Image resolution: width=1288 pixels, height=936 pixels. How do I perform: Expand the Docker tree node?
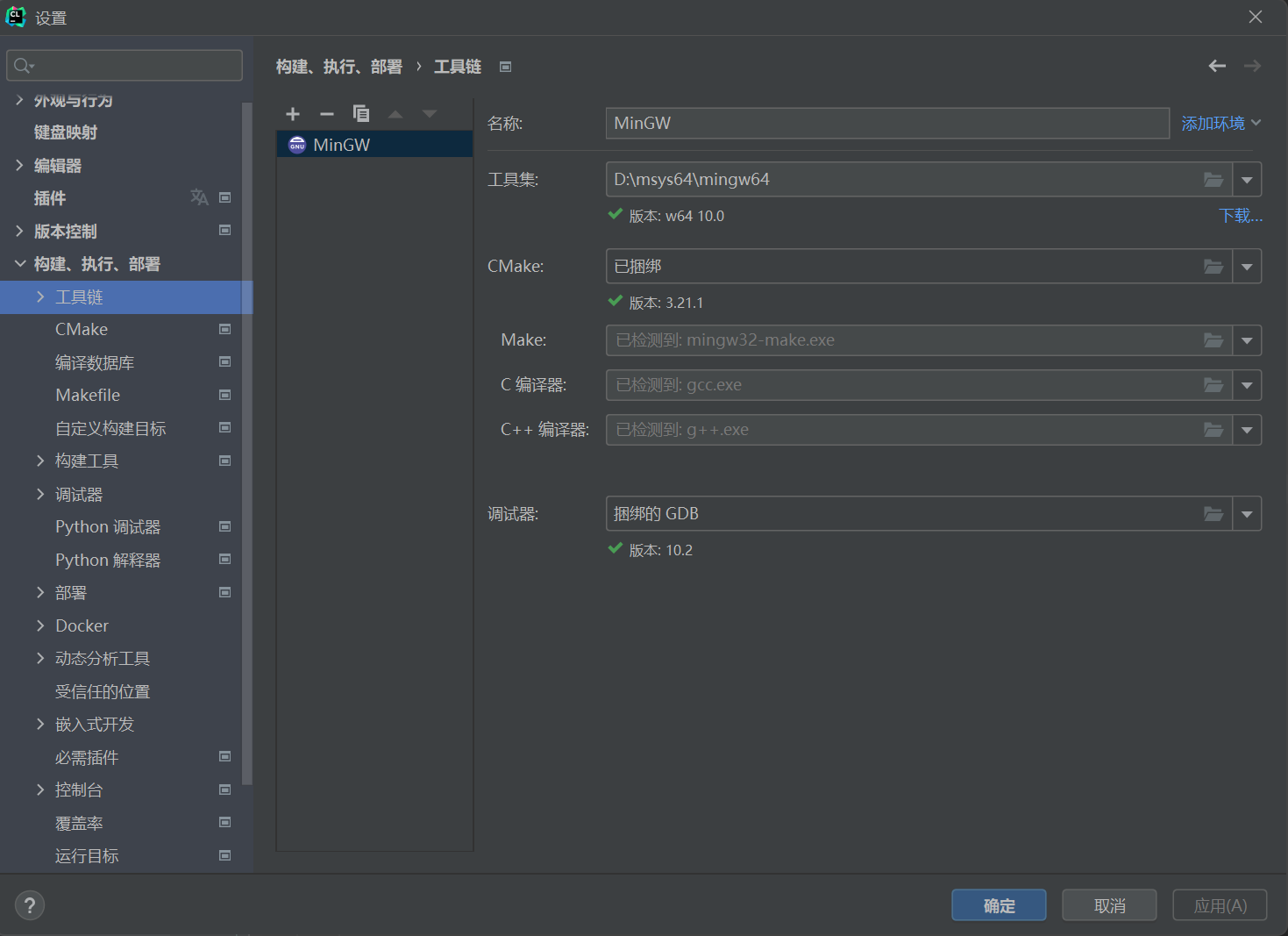[x=40, y=625]
